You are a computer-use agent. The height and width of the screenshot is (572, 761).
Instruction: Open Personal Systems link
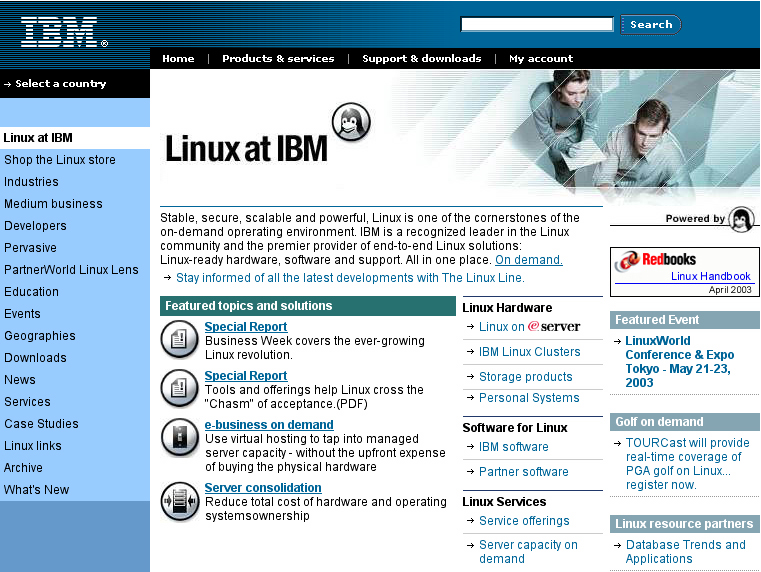[x=529, y=398]
